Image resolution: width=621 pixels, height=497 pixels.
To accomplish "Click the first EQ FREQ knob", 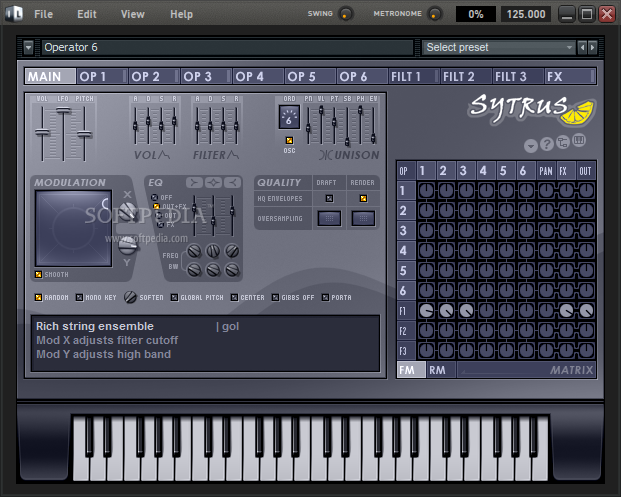I will point(194,251).
